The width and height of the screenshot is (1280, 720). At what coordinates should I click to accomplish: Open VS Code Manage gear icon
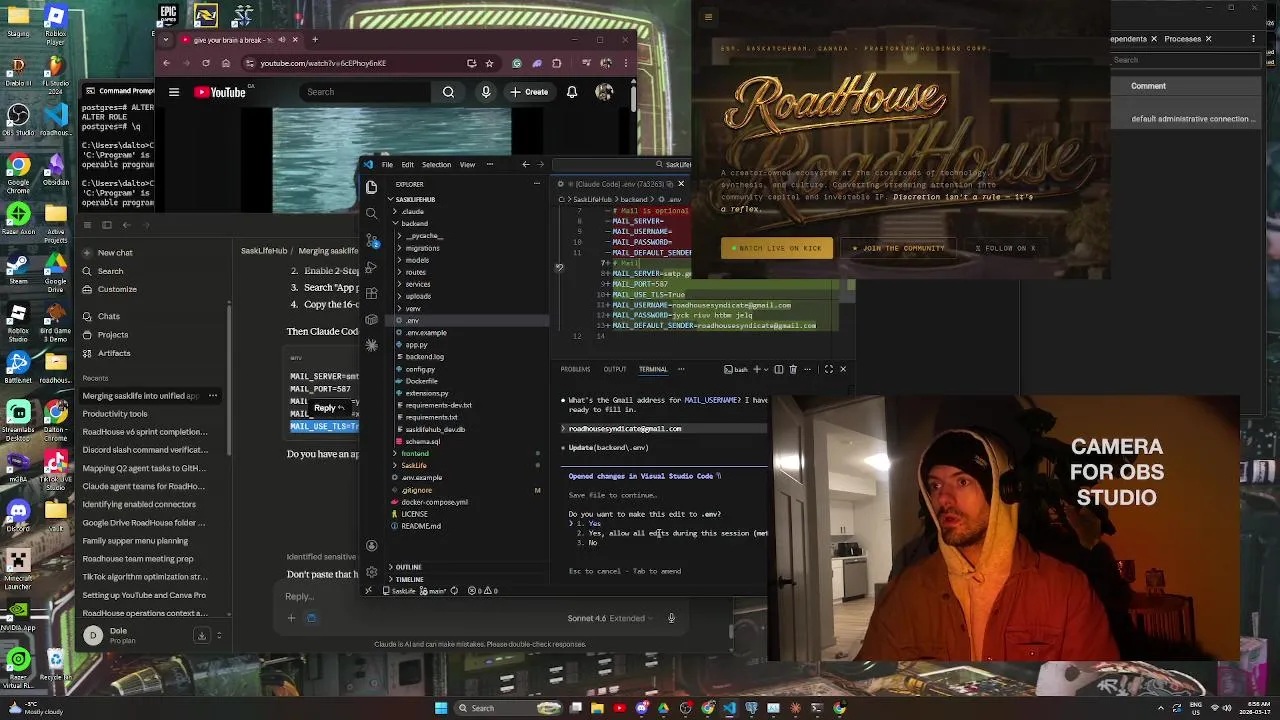[x=371, y=572]
